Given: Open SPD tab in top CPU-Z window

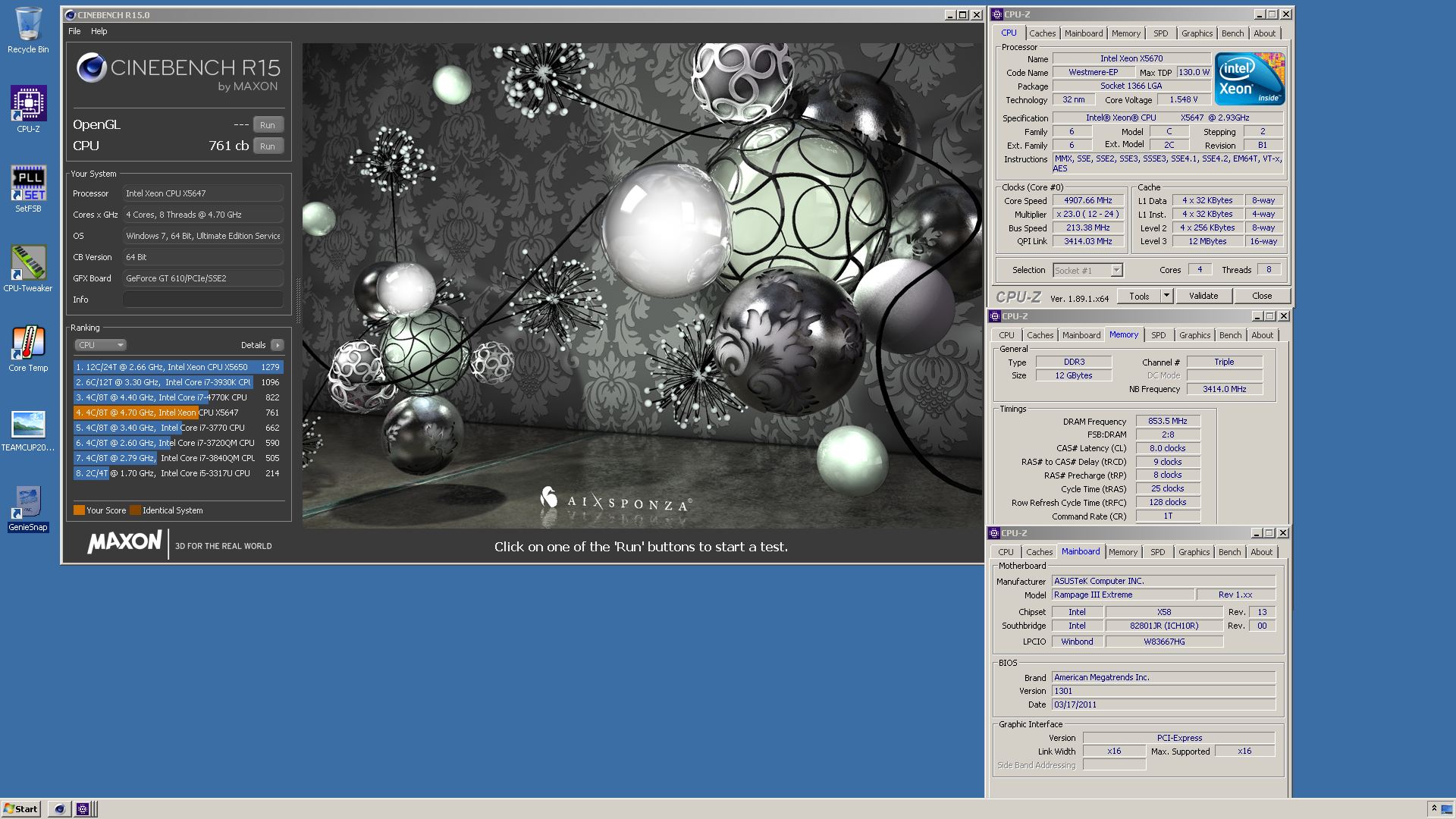Looking at the screenshot, I should pos(1160,33).
